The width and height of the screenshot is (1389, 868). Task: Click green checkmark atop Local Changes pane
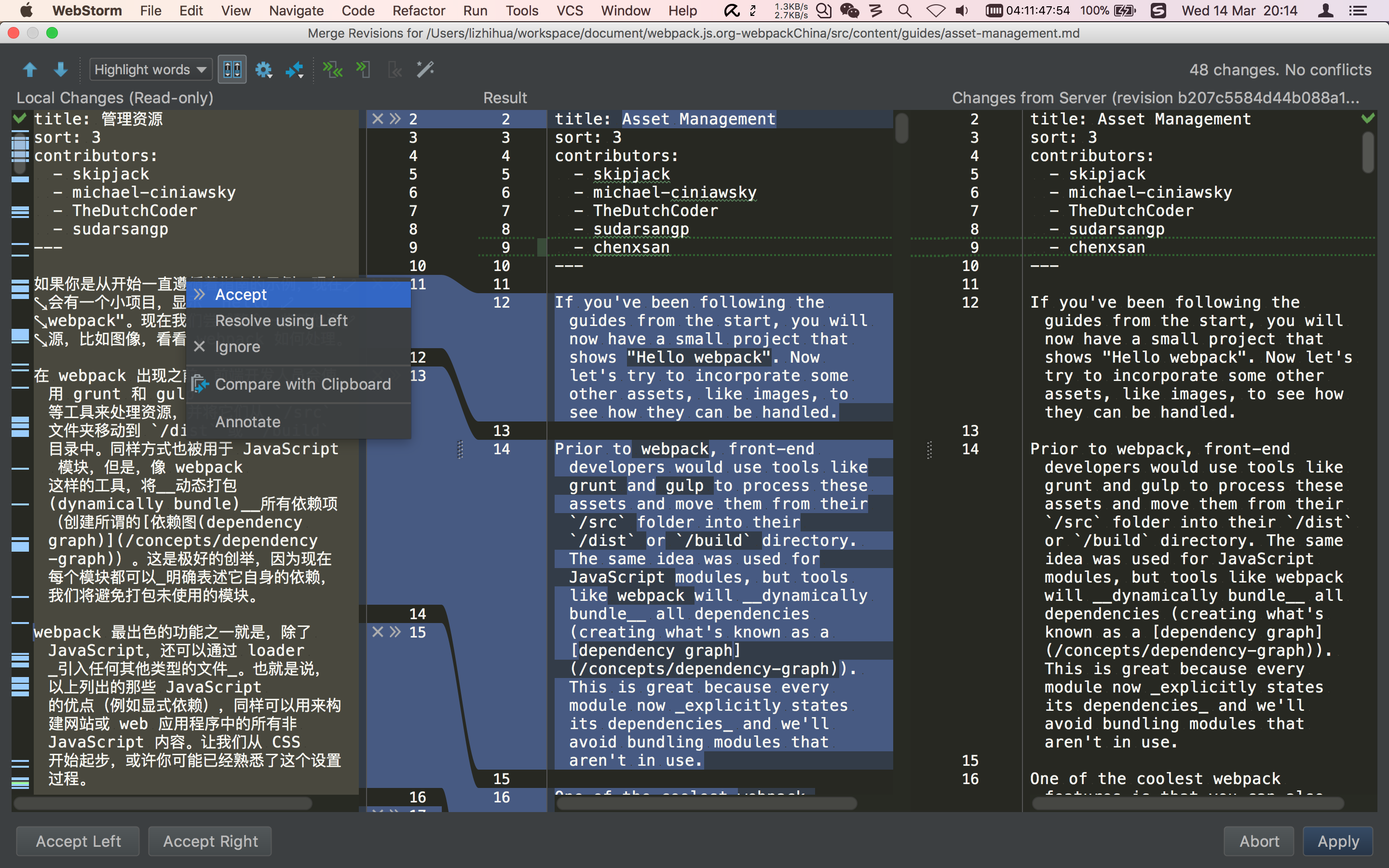(x=19, y=118)
